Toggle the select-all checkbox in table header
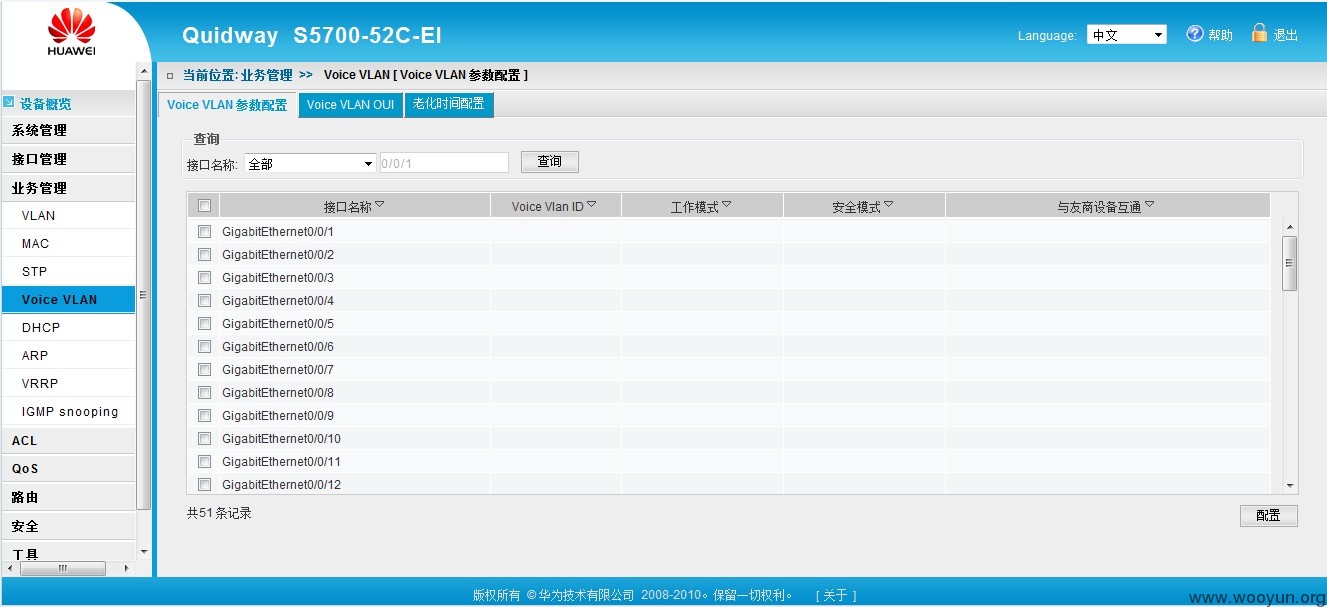Viewport: 1327px width, 607px height. 204,206
